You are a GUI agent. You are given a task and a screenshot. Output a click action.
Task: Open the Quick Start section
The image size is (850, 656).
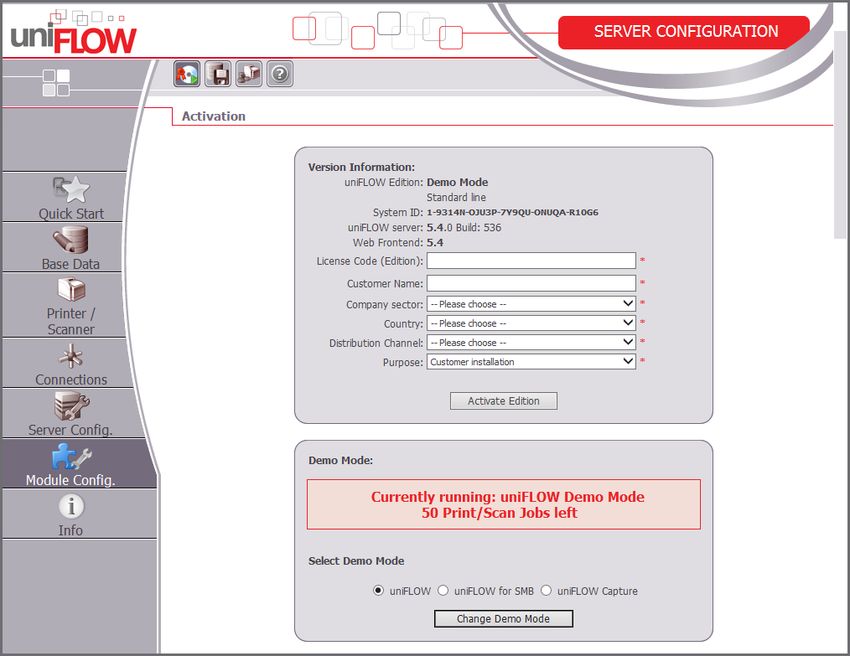71,197
